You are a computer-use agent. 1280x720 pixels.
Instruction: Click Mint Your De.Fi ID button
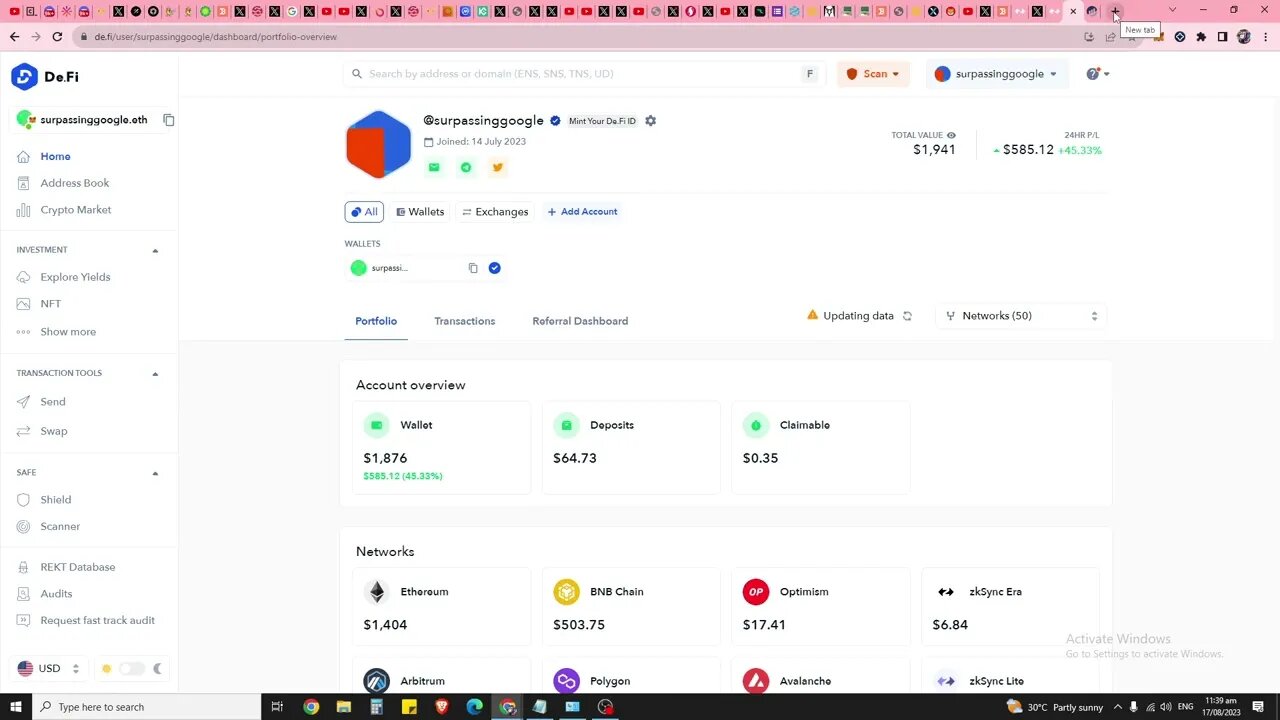[602, 121]
